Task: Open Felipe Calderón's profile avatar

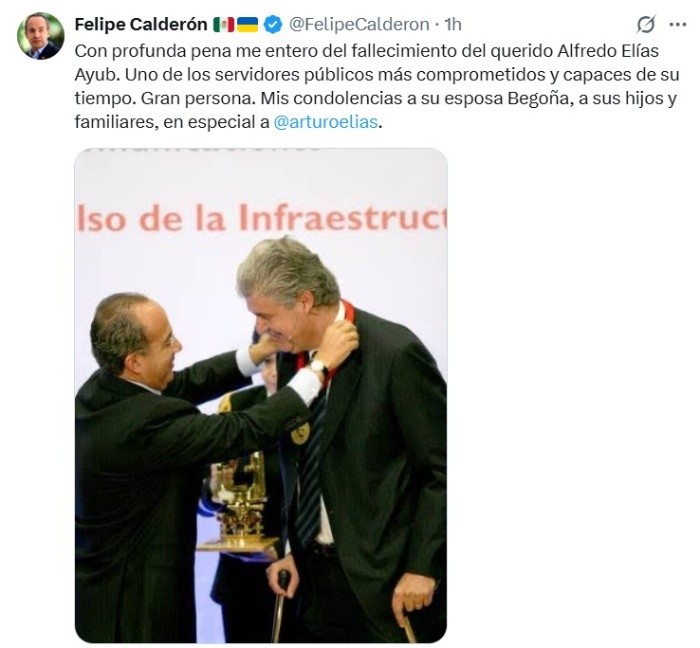Action: (41, 36)
